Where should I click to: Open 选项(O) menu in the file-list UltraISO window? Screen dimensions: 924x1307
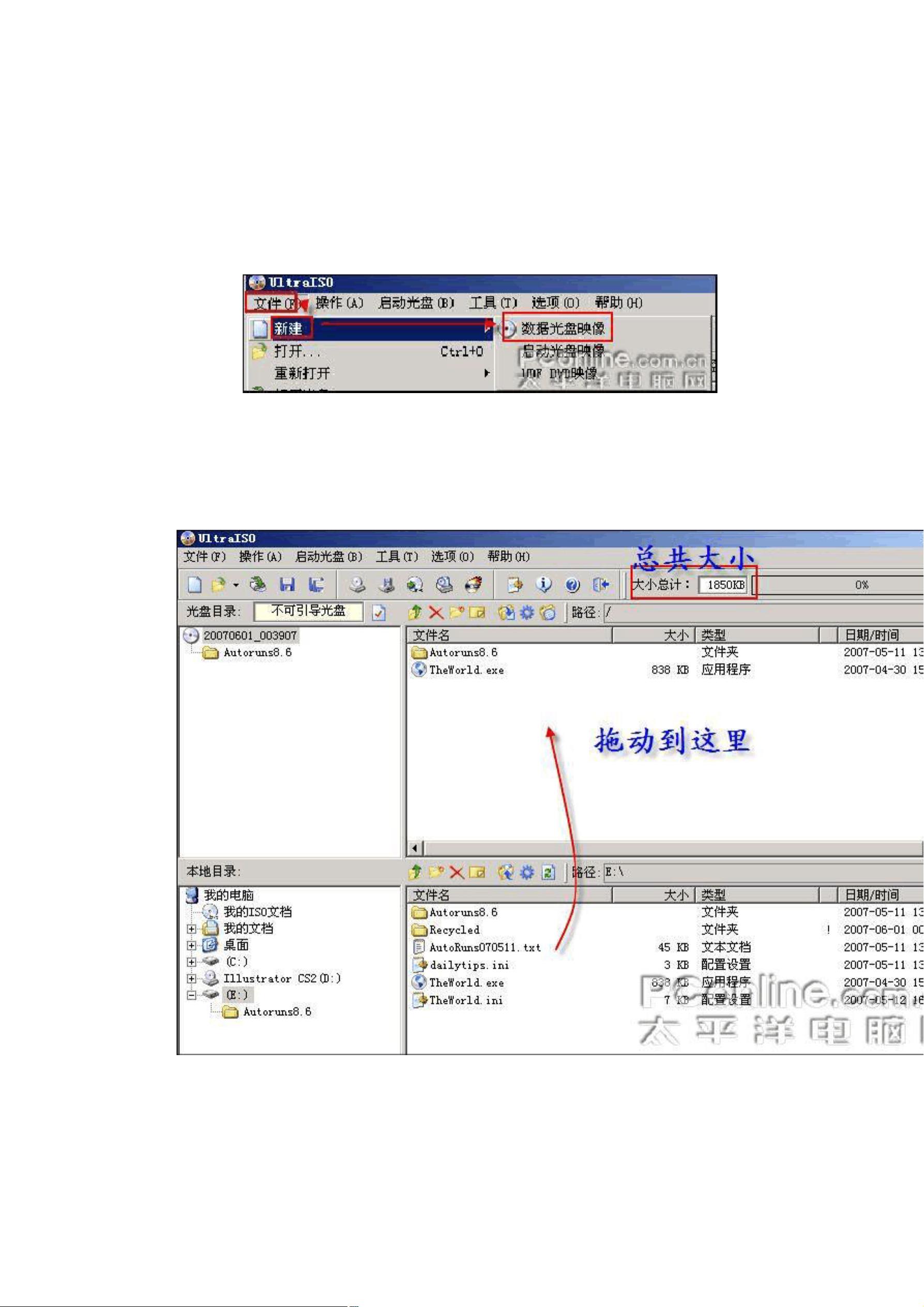pos(452,557)
